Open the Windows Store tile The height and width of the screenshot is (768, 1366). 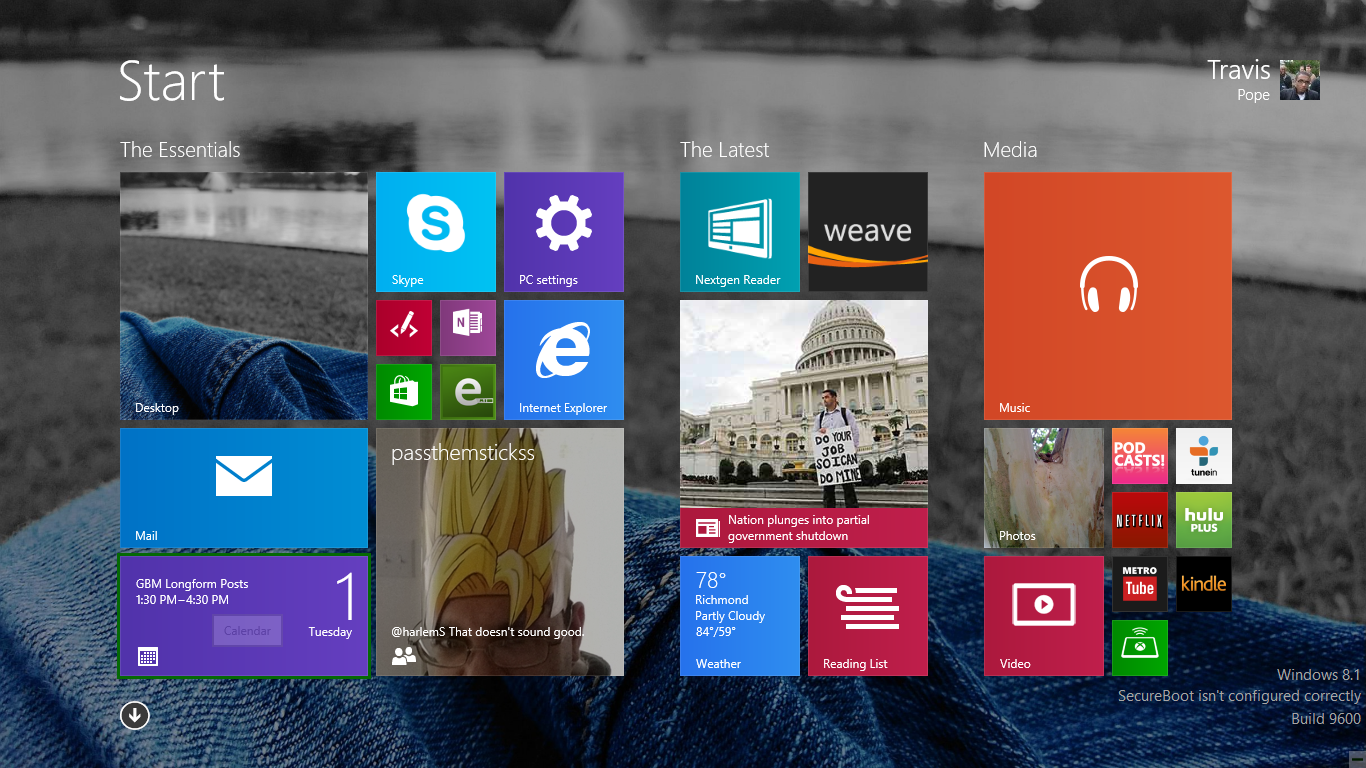coord(403,391)
